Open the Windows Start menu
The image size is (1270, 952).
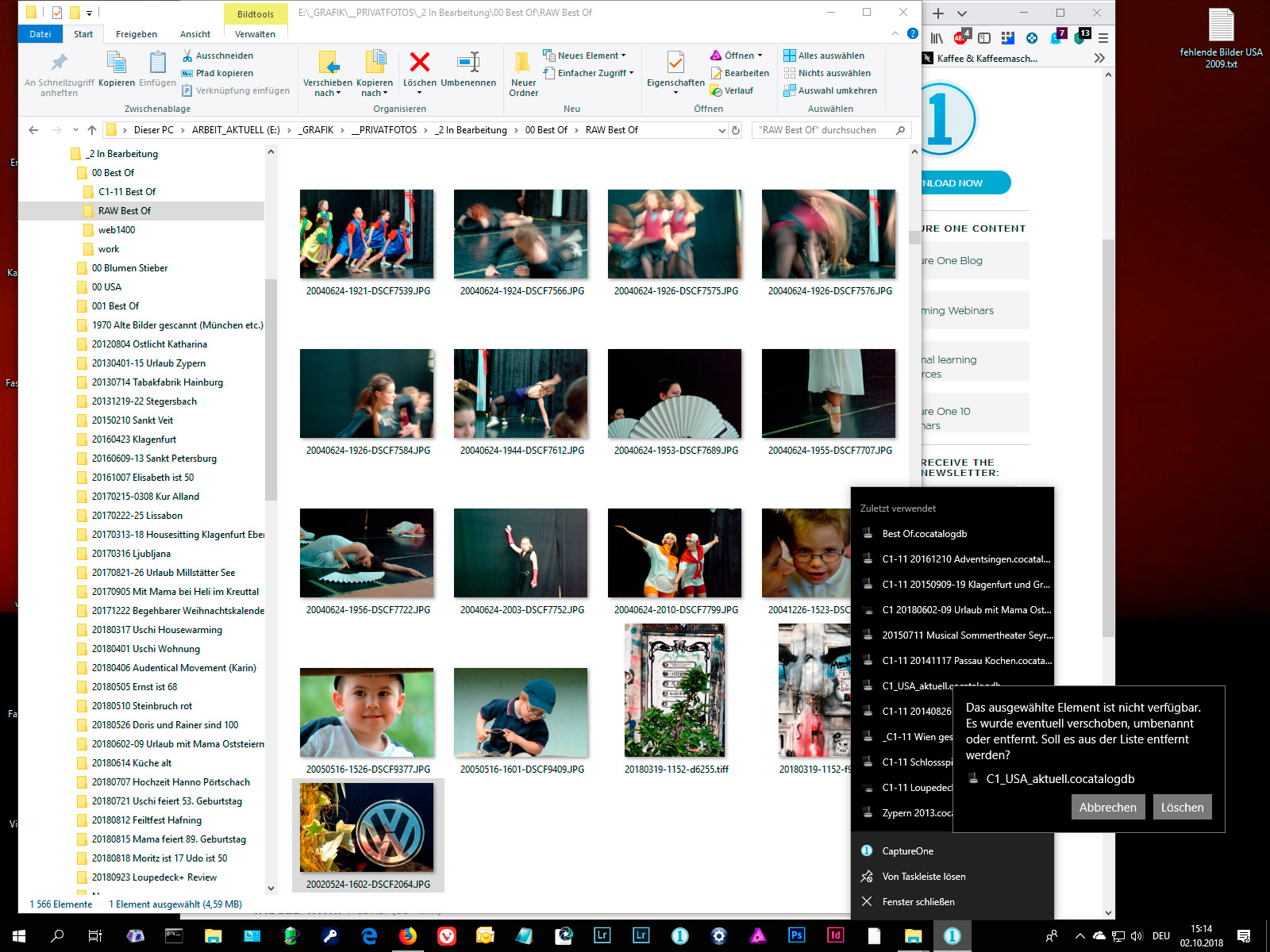point(19,936)
